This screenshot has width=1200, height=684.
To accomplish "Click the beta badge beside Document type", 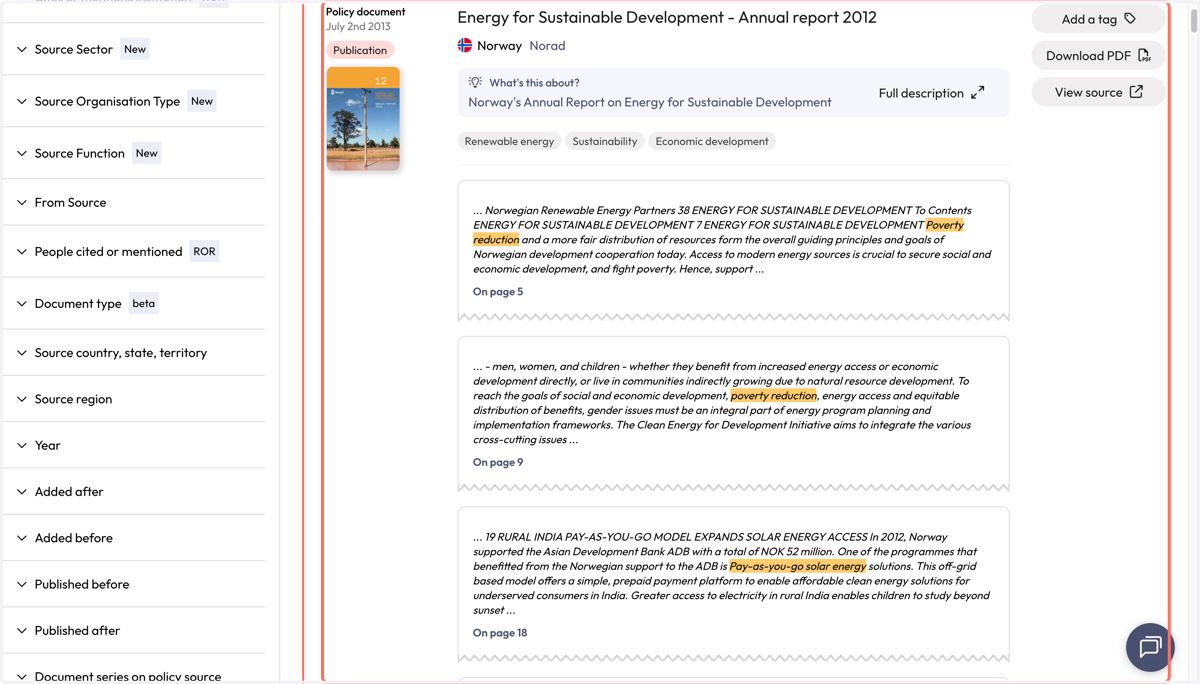I will [144, 303].
